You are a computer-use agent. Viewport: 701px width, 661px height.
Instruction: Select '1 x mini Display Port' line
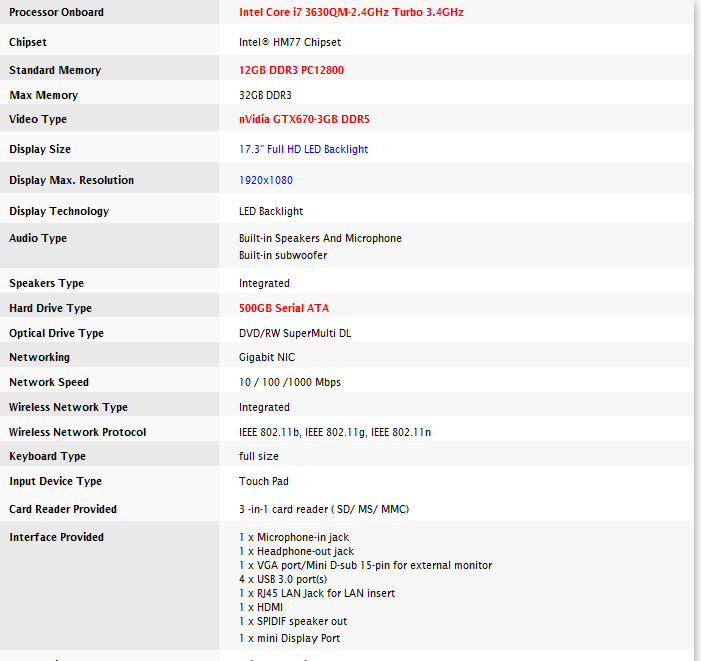289,638
